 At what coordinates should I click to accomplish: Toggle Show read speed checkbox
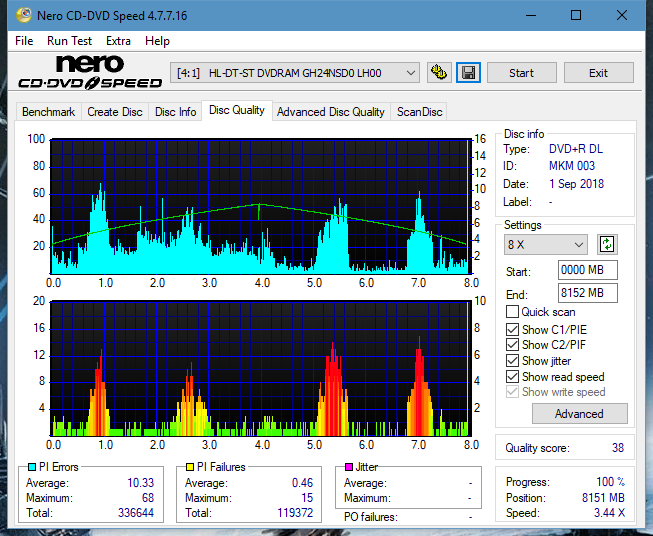(512, 376)
